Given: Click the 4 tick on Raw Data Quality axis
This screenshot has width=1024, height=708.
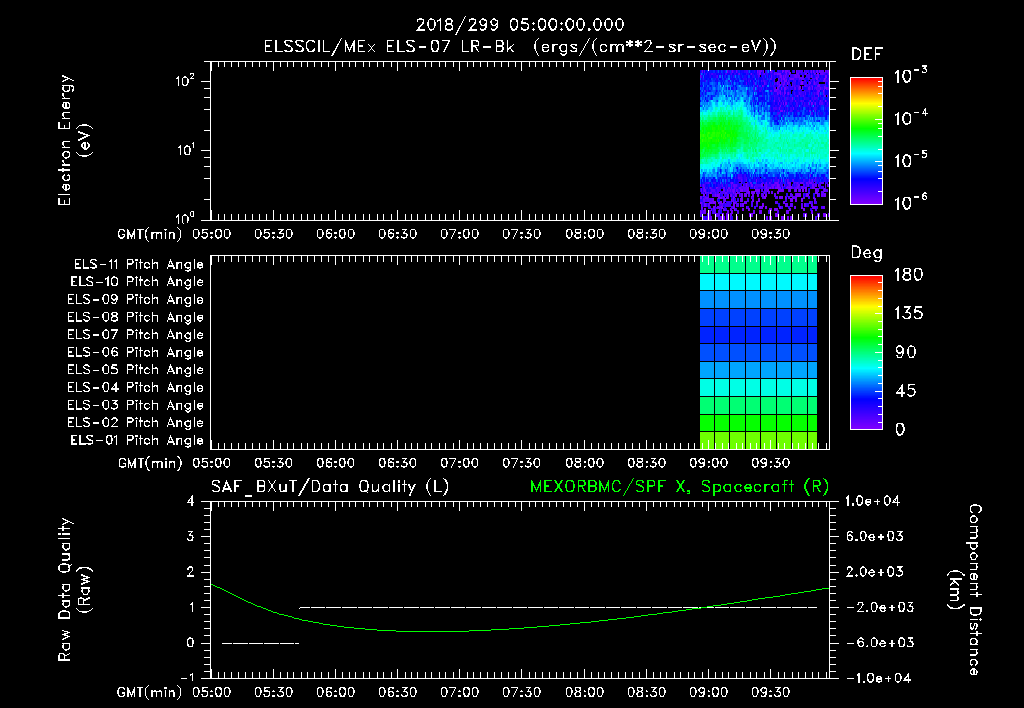Looking at the screenshot, I should click(191, 501).
